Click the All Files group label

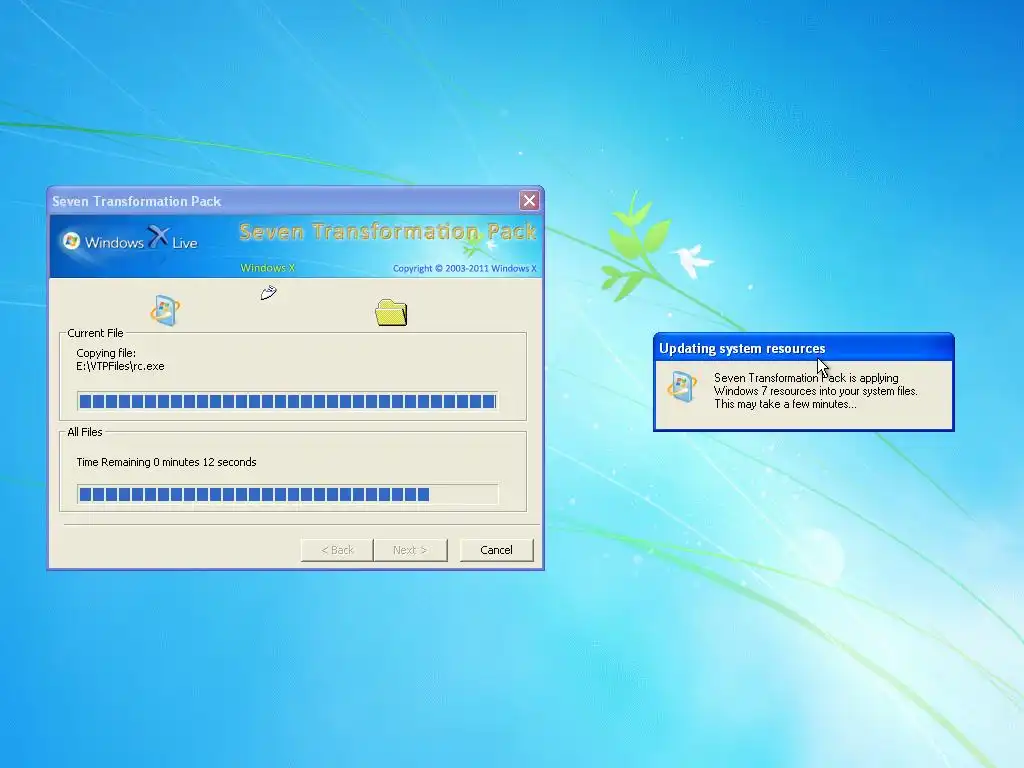(85, 432)
